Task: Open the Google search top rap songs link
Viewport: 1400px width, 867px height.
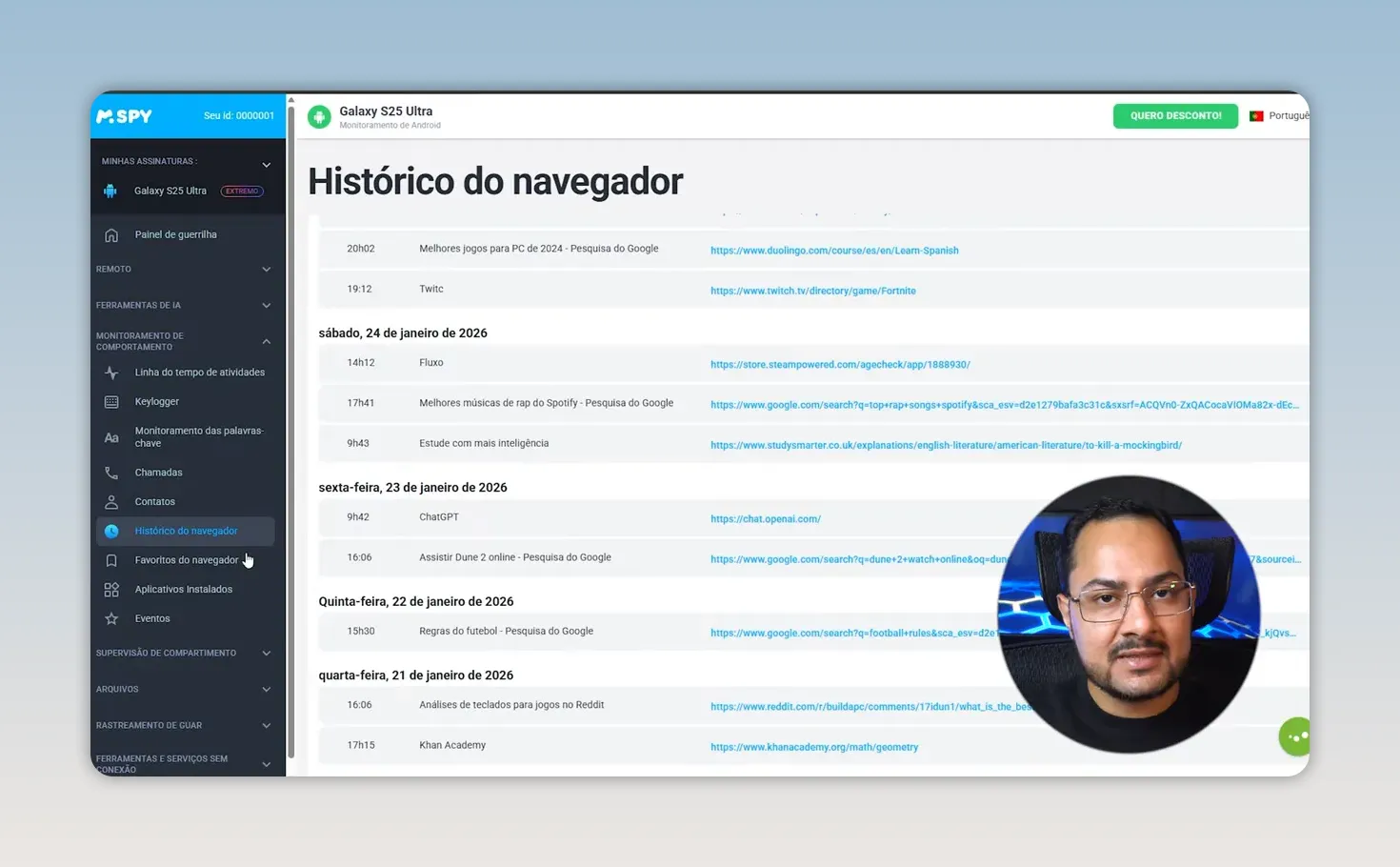Action: (x=1005, y=405)
